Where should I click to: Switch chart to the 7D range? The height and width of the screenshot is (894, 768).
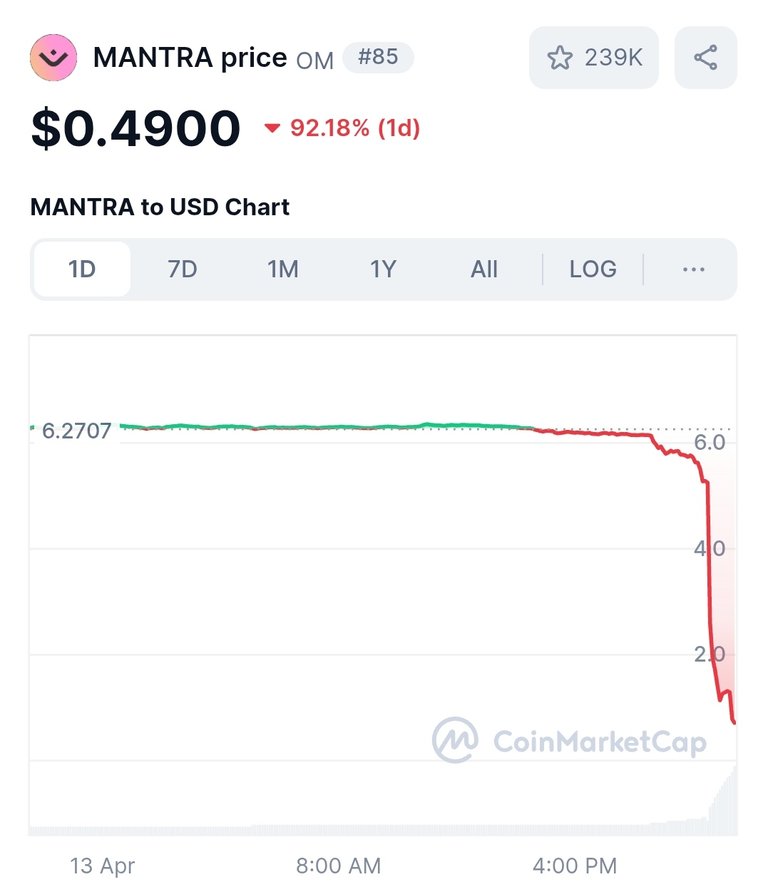click(182, 269)
